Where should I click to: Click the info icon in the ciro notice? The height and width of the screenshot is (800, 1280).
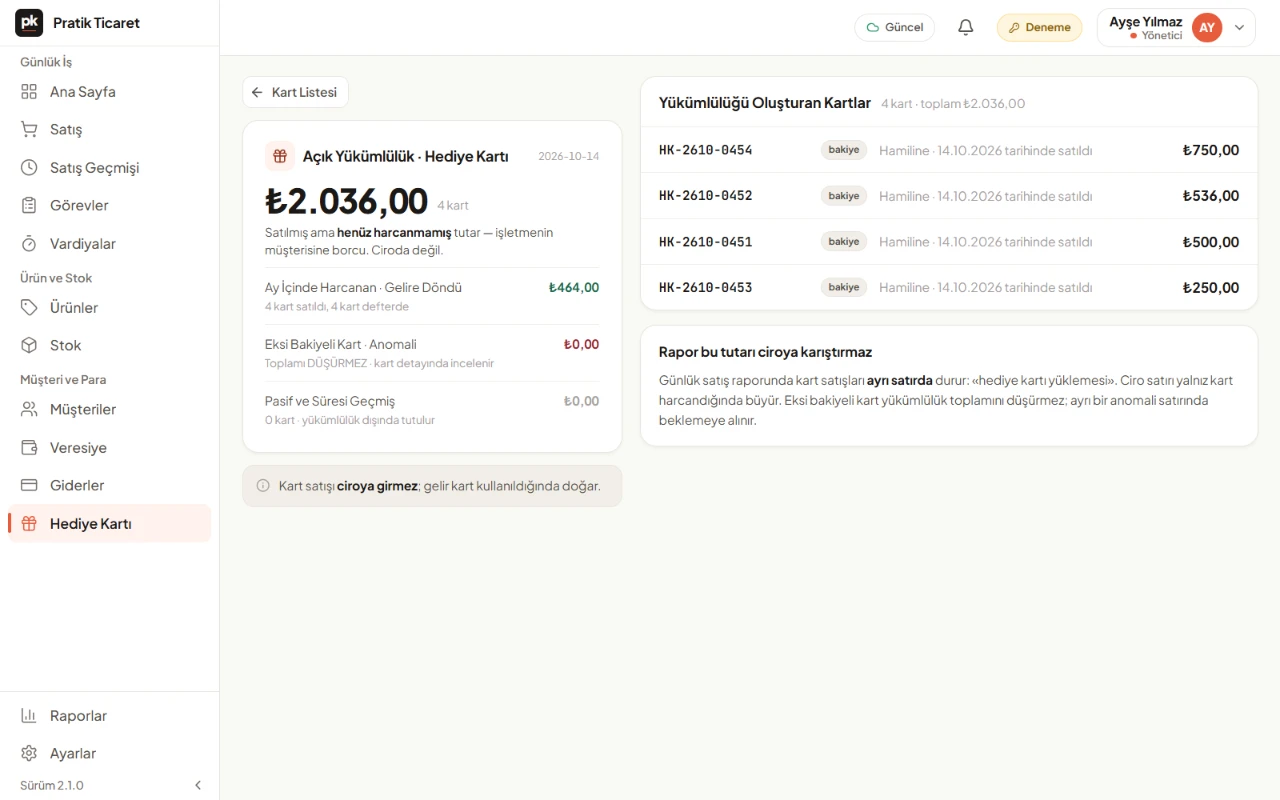point(263,486)
